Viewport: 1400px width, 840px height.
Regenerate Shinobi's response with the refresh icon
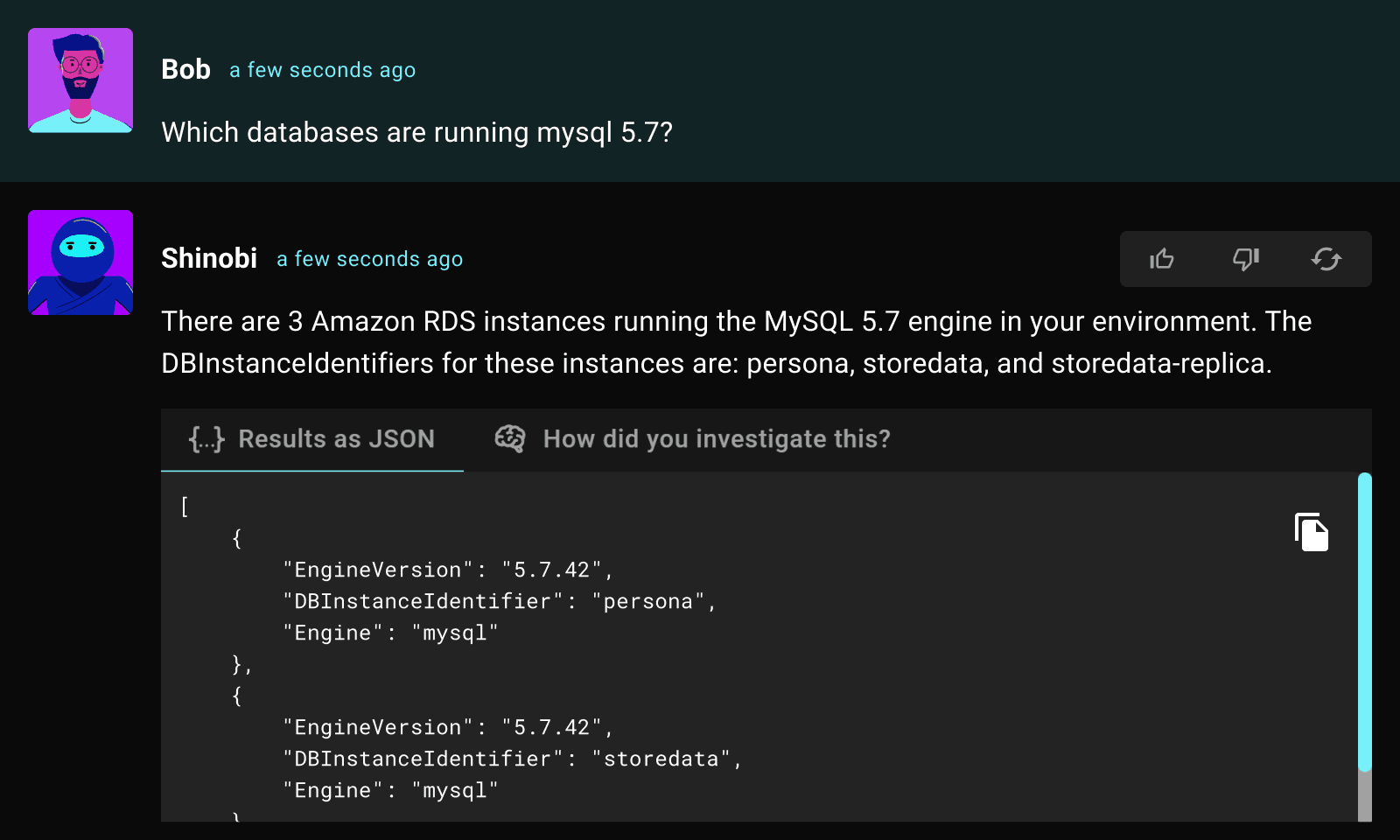coord(1326,259)
